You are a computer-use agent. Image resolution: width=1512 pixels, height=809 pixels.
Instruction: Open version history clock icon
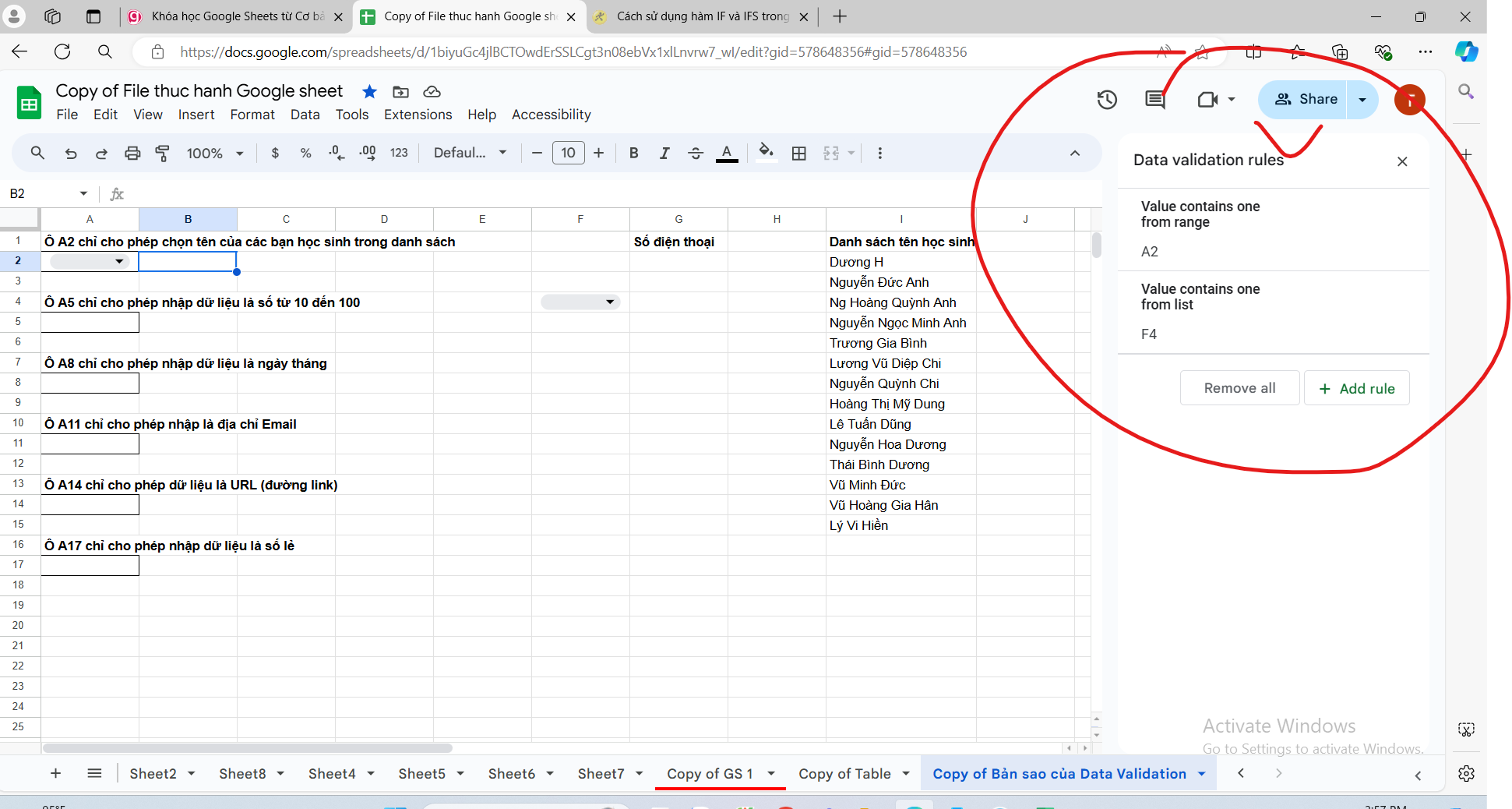[x=1107, y=100]
